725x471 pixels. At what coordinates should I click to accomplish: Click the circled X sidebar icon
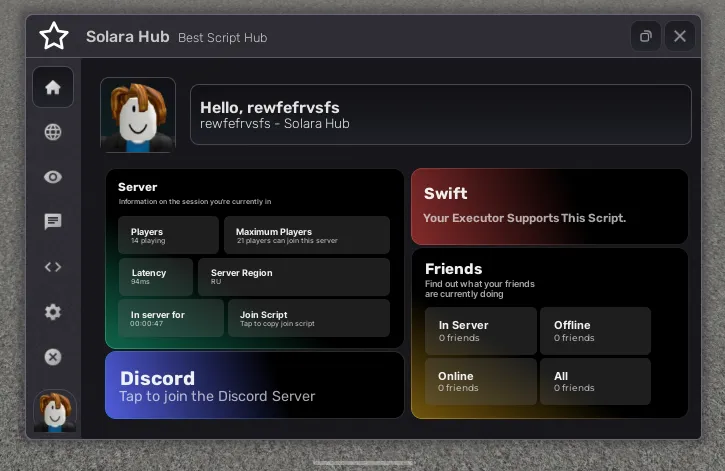coord(53,357)
